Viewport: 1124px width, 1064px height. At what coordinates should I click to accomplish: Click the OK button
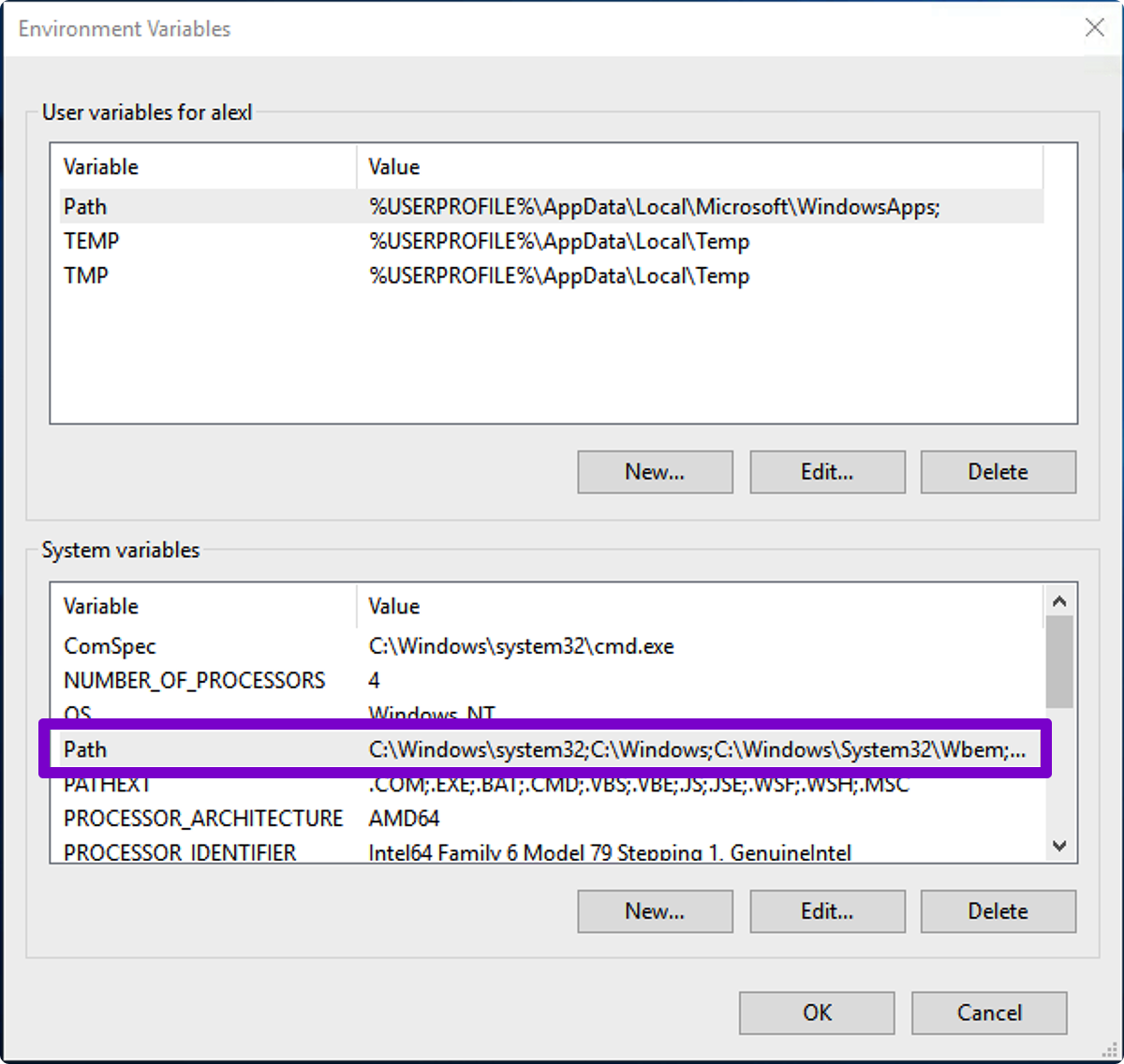coord(816,1012)
